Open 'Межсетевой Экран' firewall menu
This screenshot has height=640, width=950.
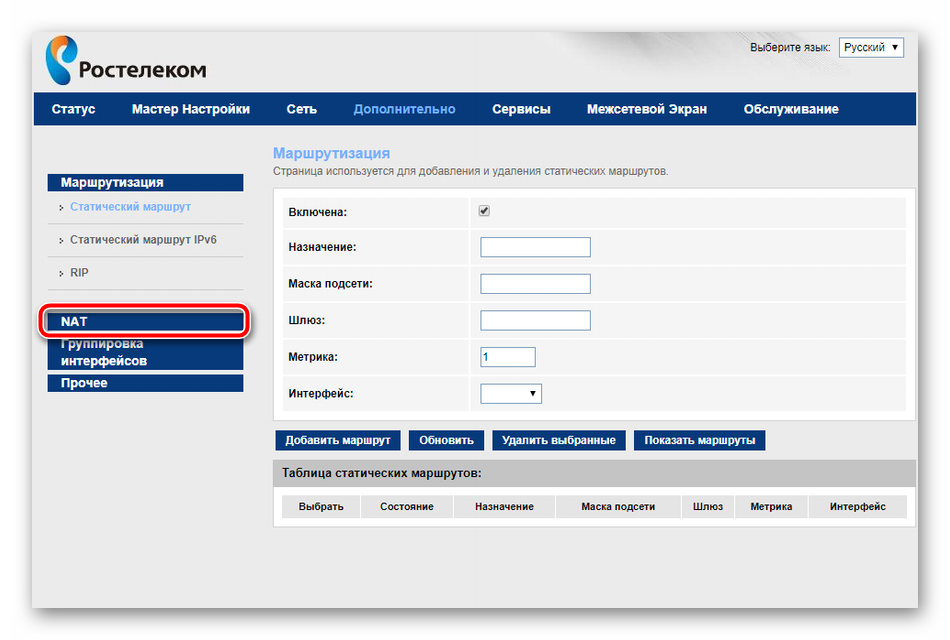coord(646,109)
